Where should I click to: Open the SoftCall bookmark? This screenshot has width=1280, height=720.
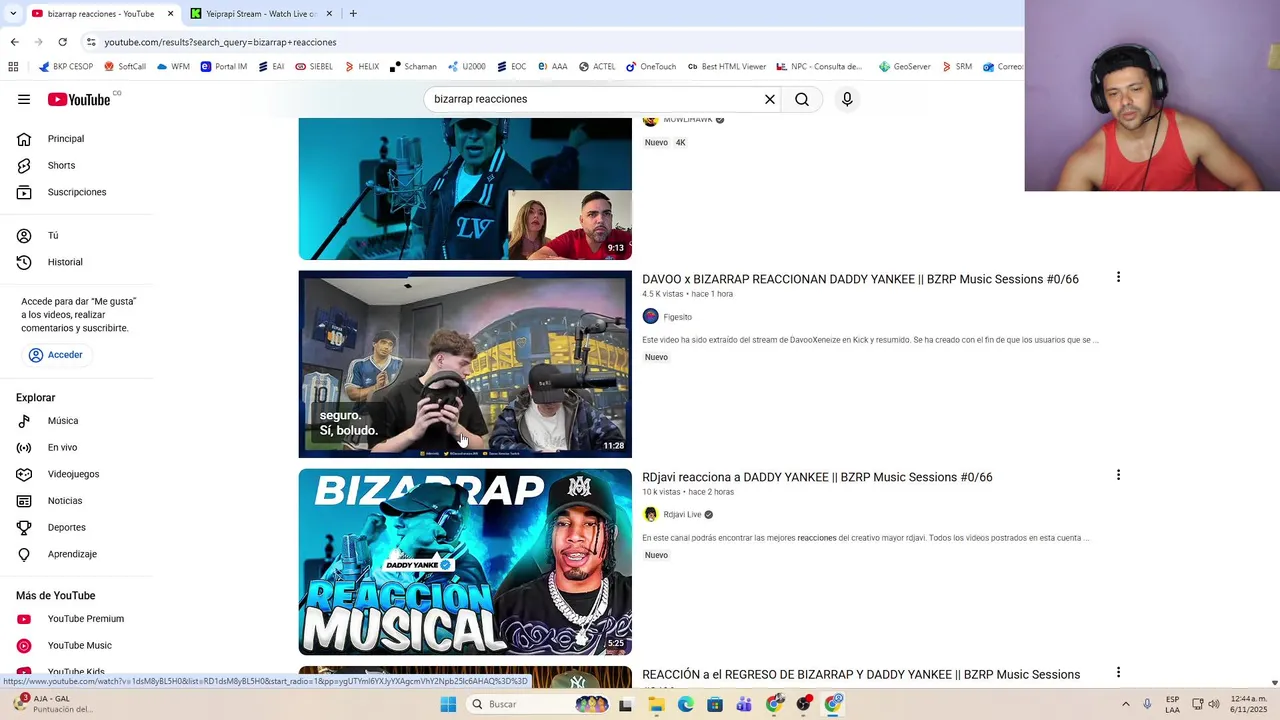tap(124, 67)
